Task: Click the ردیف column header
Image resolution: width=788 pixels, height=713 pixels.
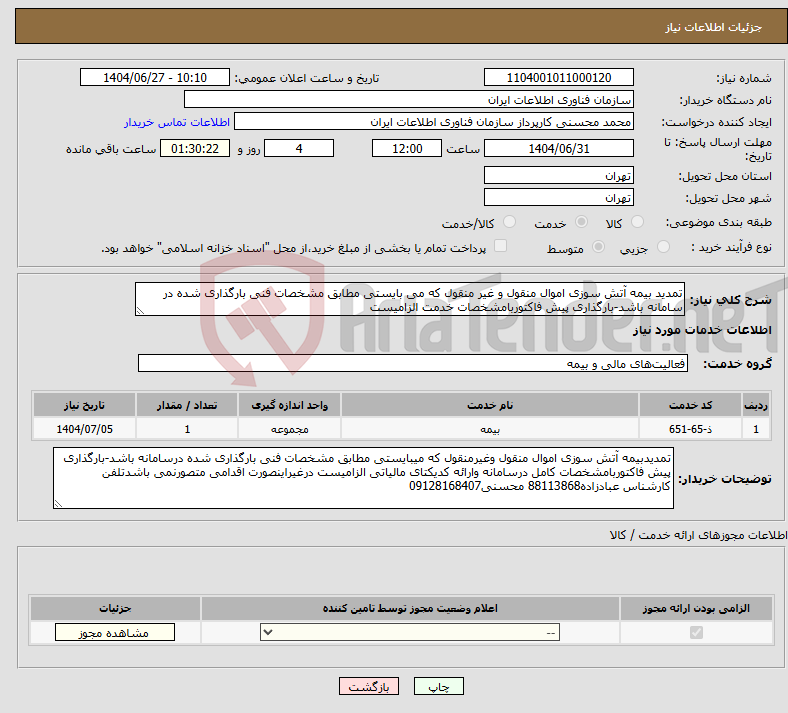Action: 756,405
